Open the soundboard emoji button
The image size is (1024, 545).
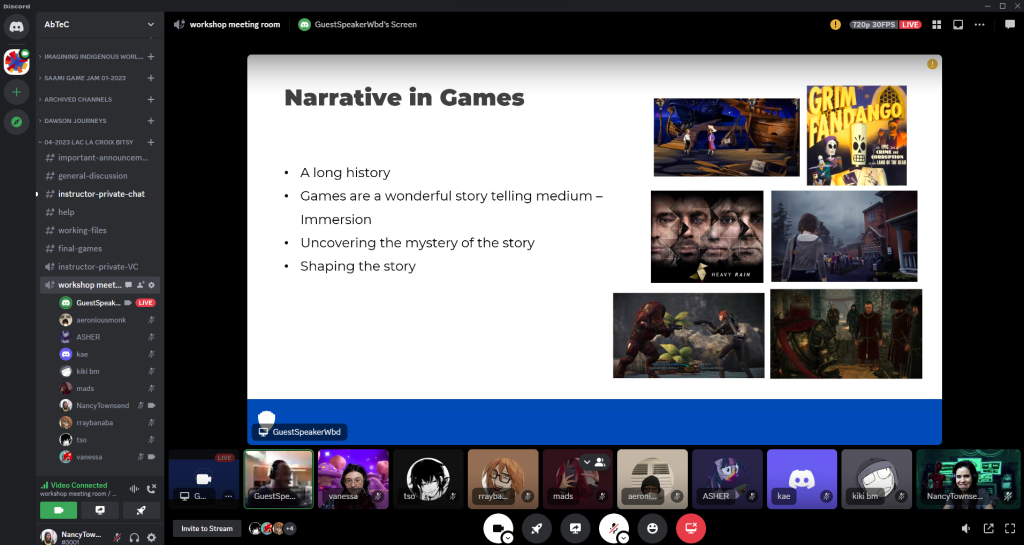pyautogui.click(x=652, y=528)
